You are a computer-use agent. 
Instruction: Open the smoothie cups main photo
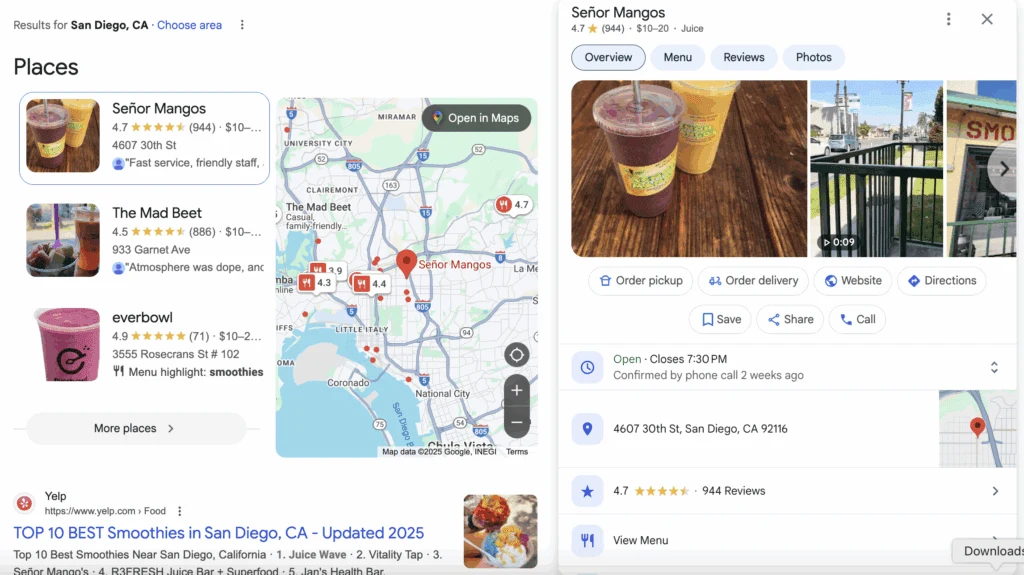[689, 169]
